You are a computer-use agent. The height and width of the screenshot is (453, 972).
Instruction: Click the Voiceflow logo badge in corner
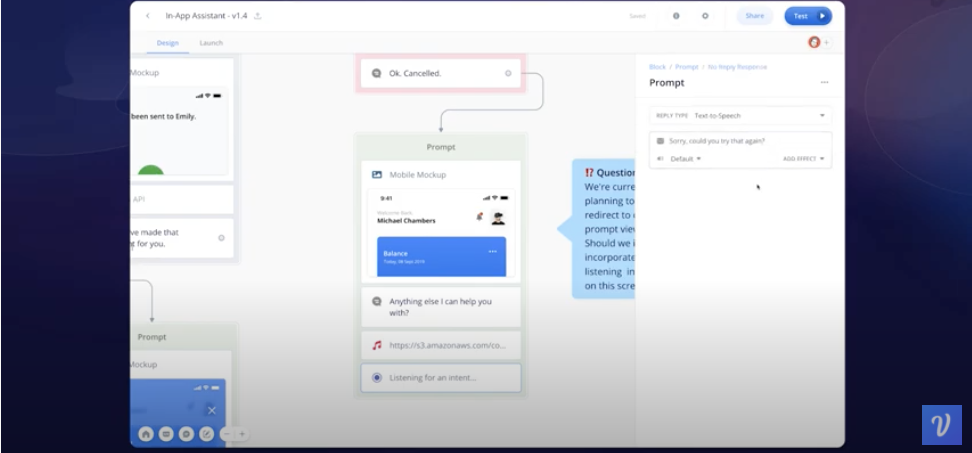point(942,424)
